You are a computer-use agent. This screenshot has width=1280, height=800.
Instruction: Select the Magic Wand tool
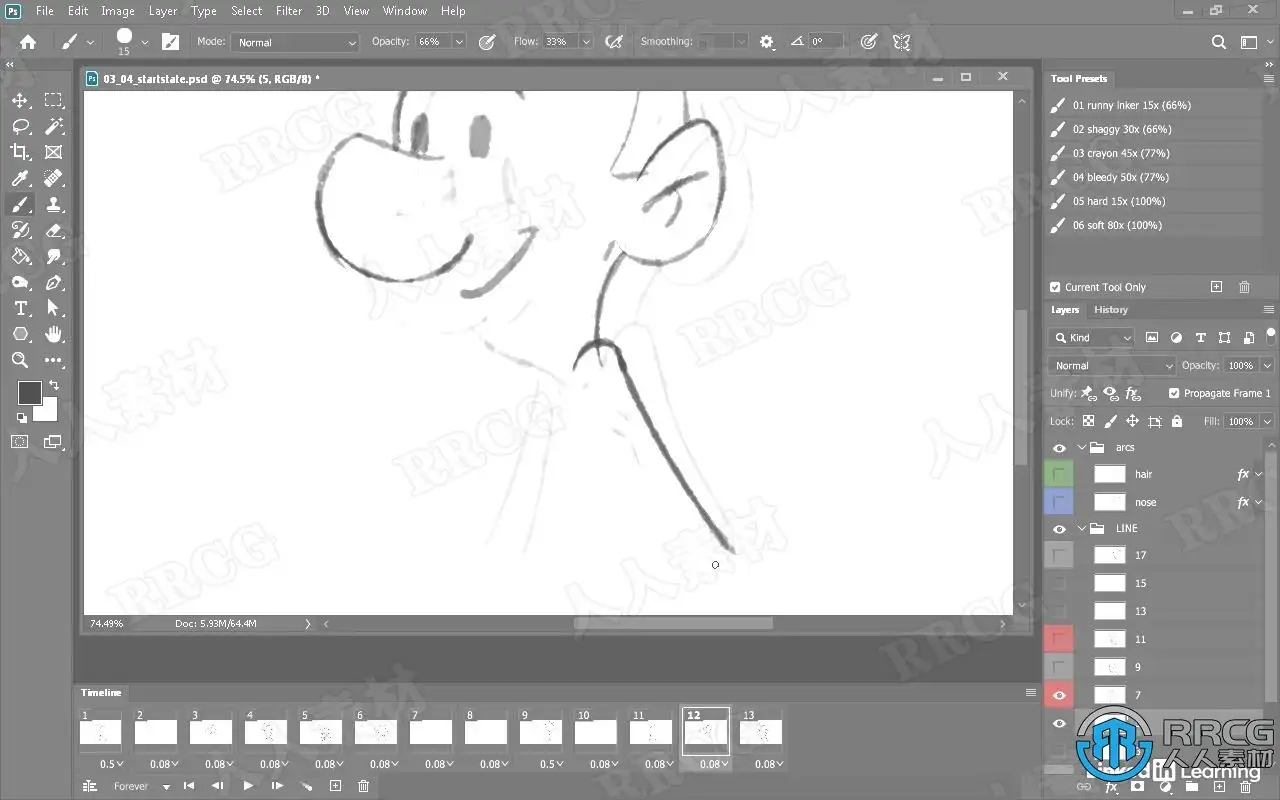[54, 126]
